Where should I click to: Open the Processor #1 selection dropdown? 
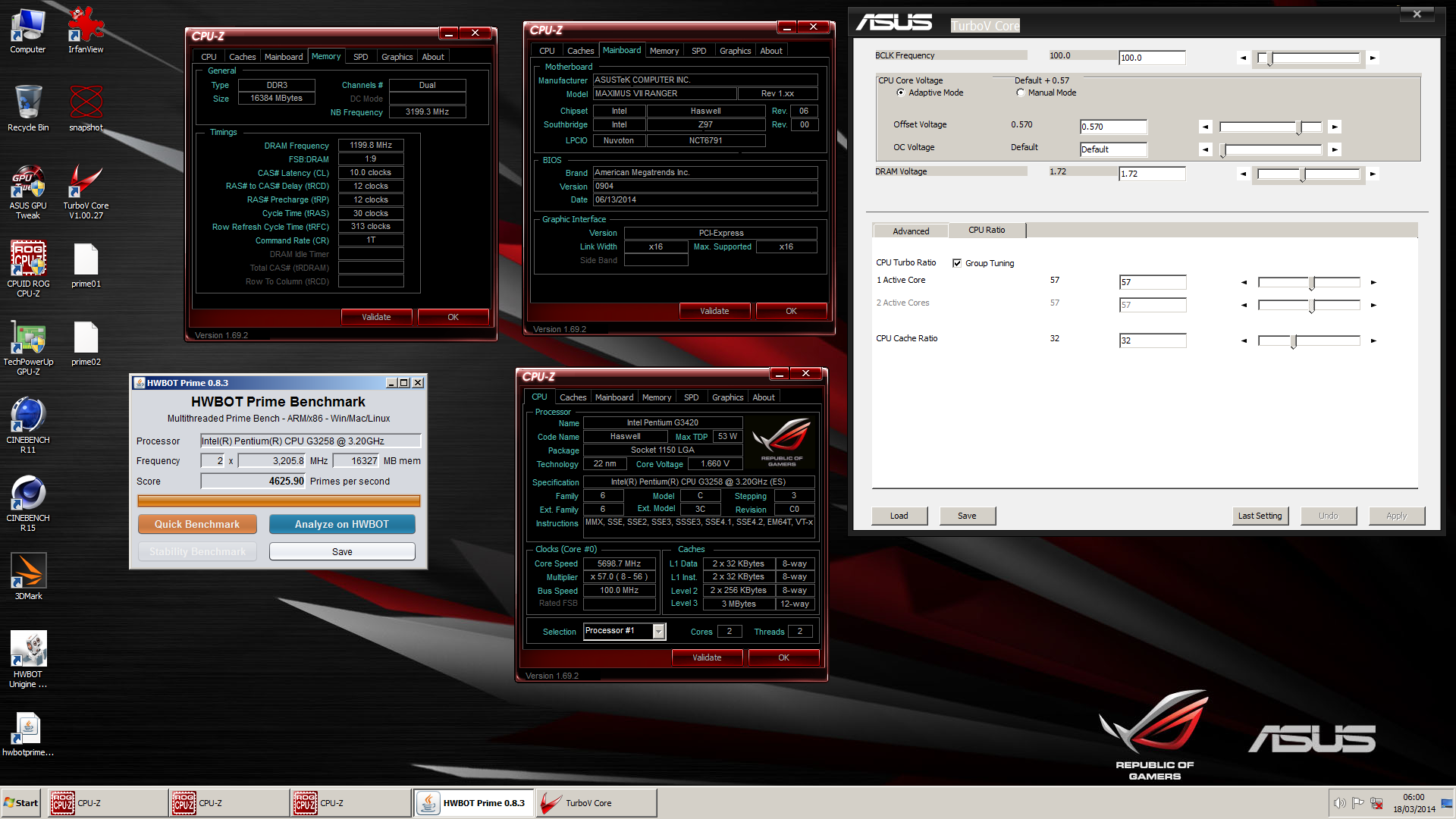coord(659,631)
